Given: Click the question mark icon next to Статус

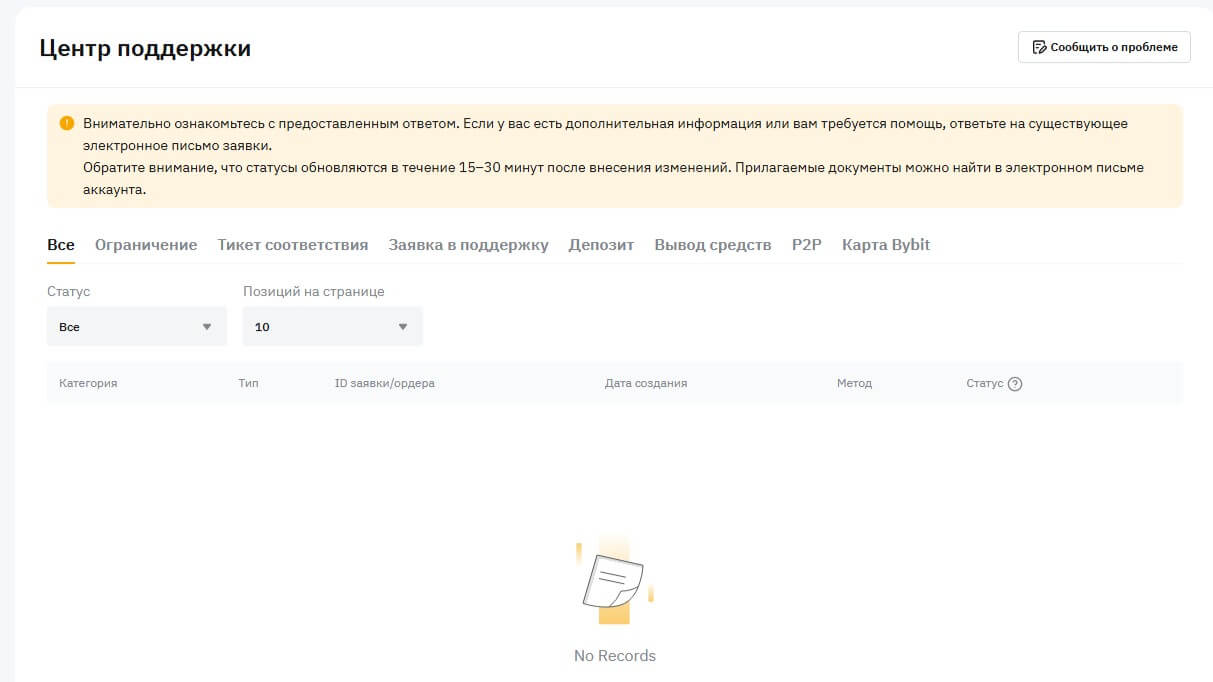Looking at the screenshot, I should click(1015, 384).
